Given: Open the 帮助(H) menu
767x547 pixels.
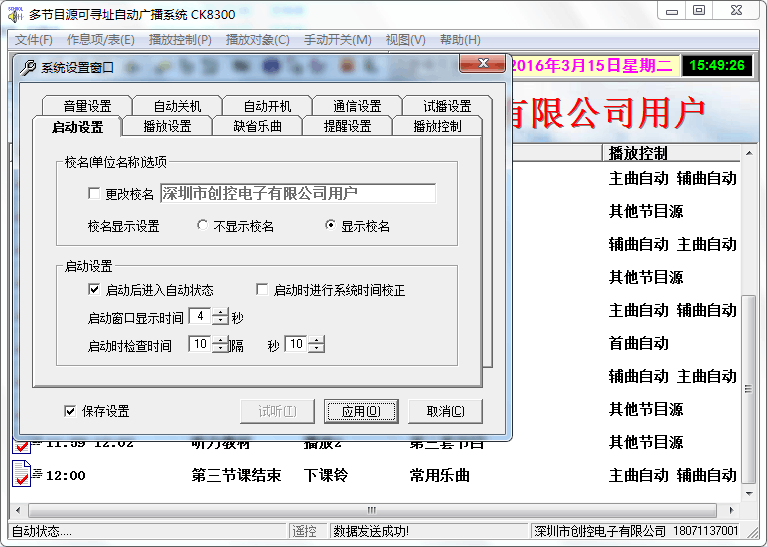Looking at the screenshot, I should (460, 40).
